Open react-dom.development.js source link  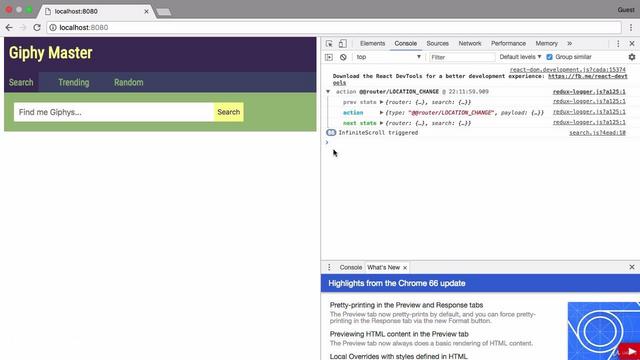tap(567, 70)
